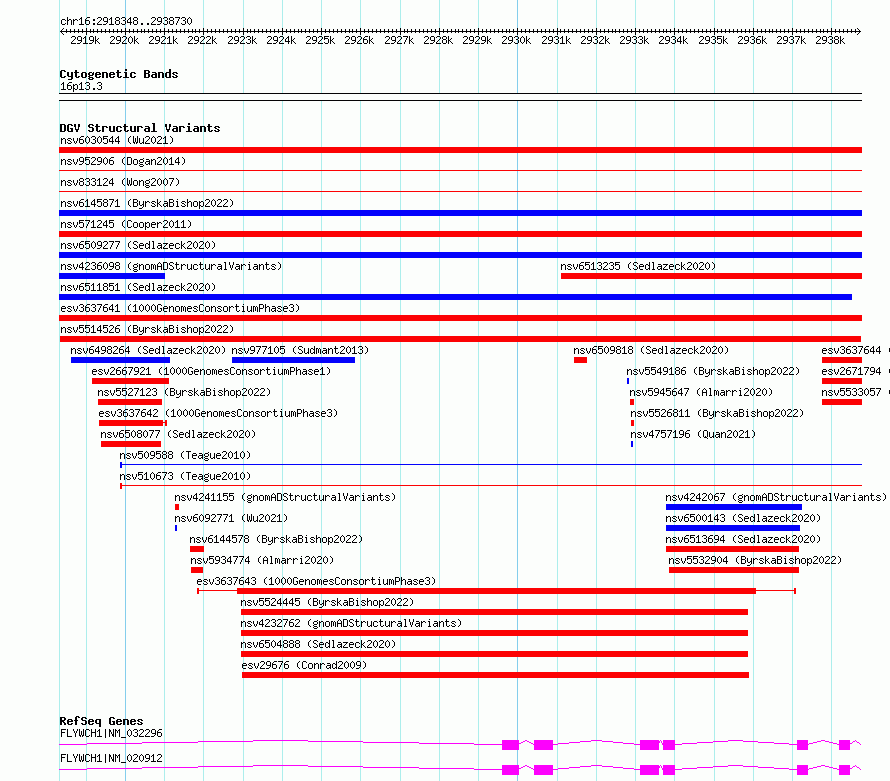
Task: Select nsv6511851 (Sedlazeck2020) label
Action: [x=138, y=287]
